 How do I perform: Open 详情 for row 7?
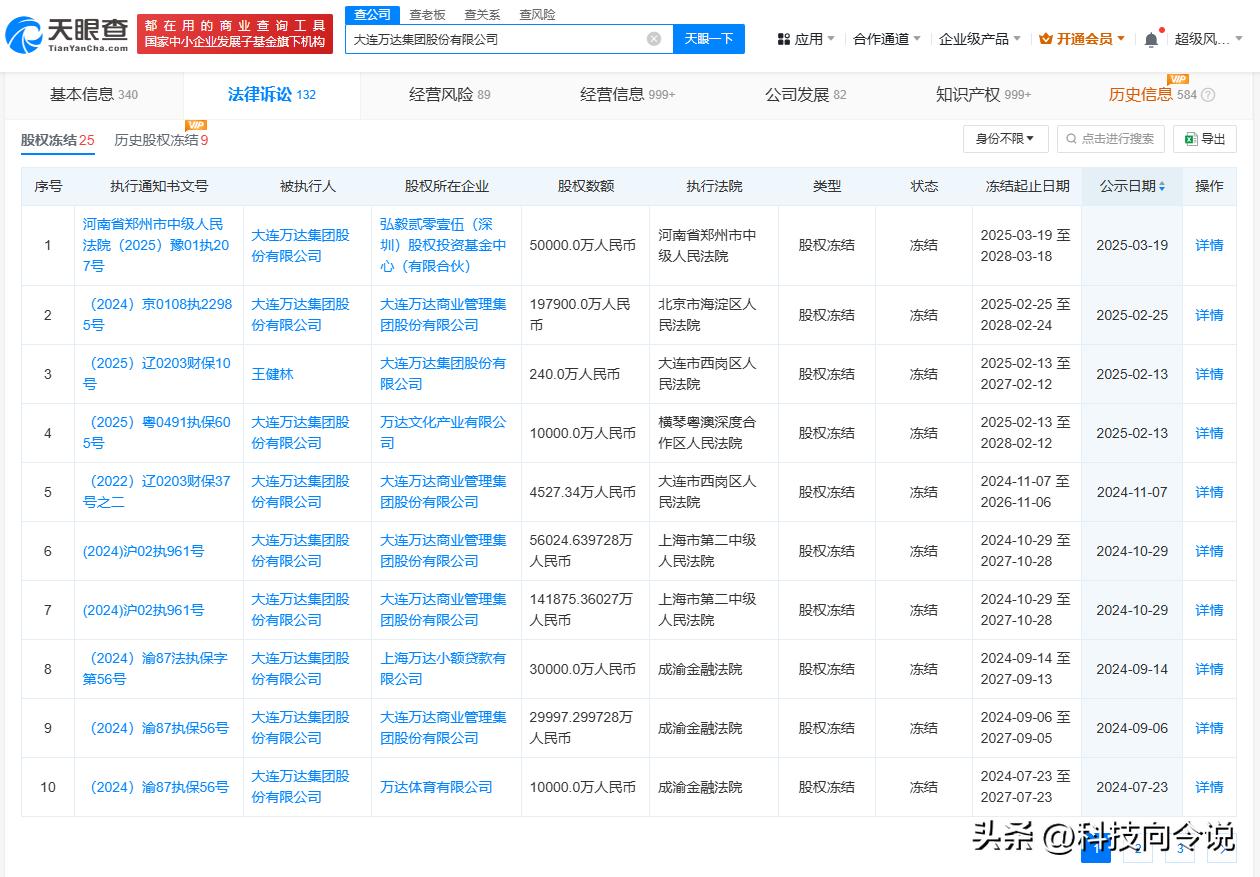pos(1209,610)
